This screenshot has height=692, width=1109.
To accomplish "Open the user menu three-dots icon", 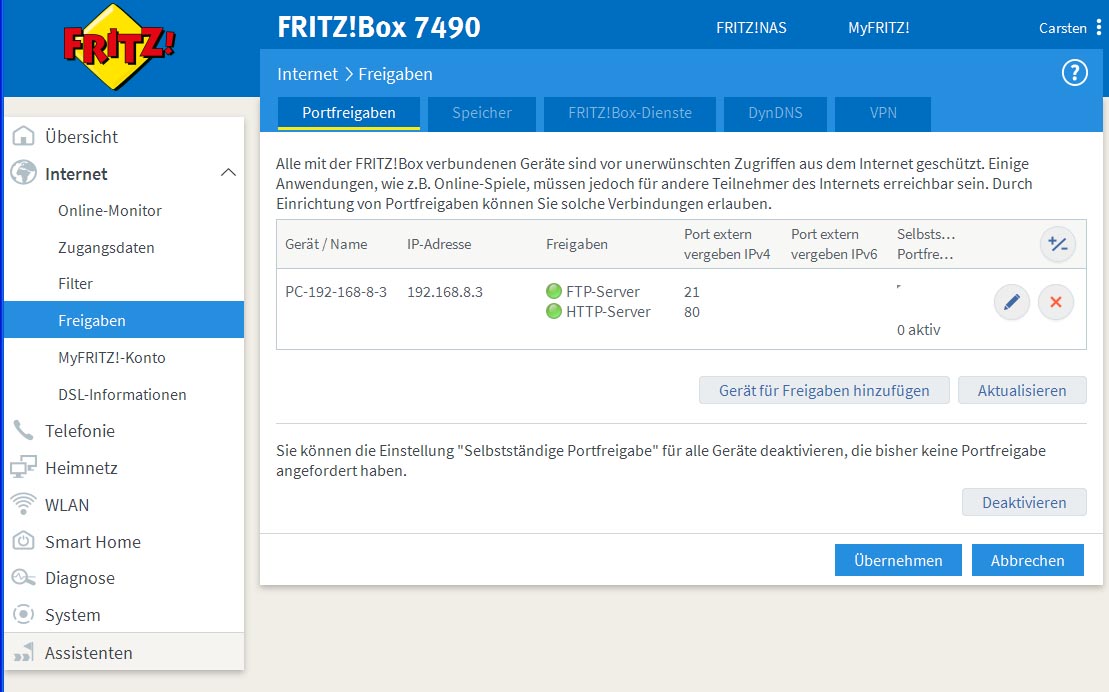I will tap(1098, 28).
